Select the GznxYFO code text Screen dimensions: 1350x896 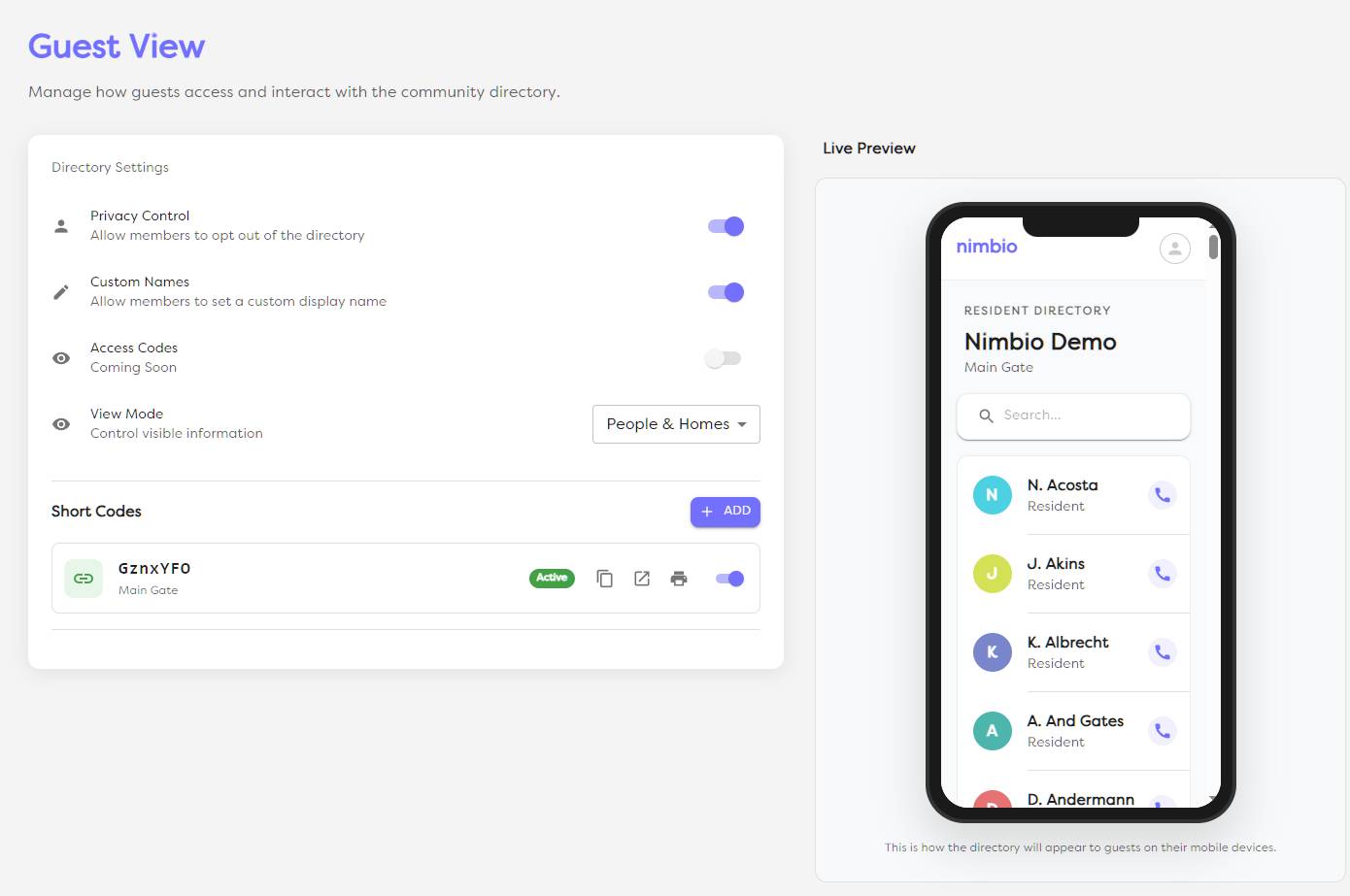pos(154,569)
